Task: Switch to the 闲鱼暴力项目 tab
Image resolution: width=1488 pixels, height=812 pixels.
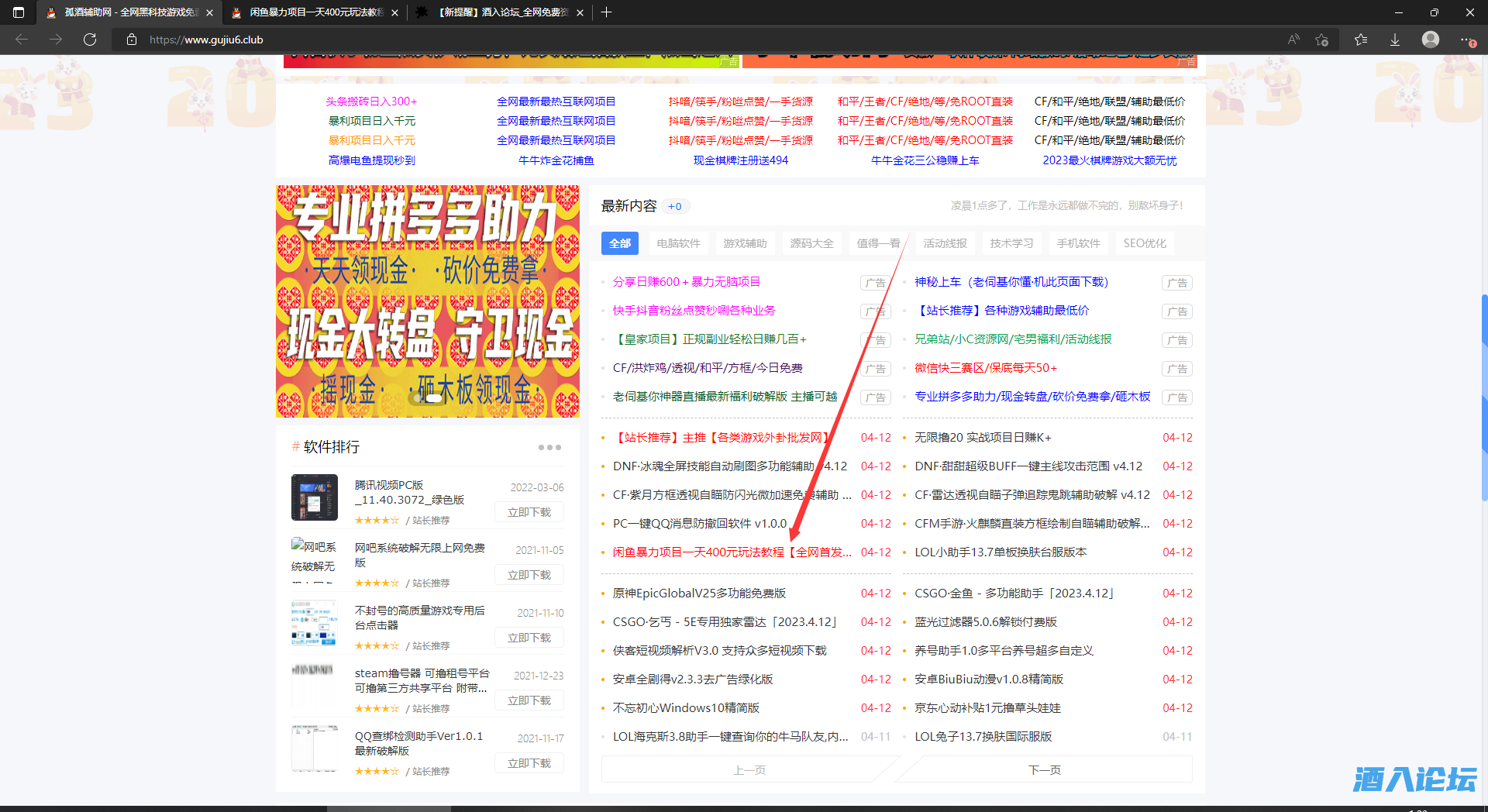Action: tap(315, 12)
